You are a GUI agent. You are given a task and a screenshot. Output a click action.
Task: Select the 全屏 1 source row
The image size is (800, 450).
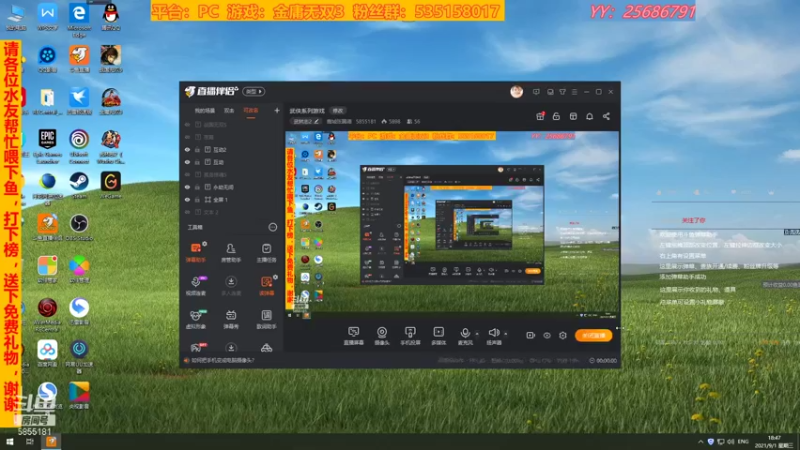point(232,199)
